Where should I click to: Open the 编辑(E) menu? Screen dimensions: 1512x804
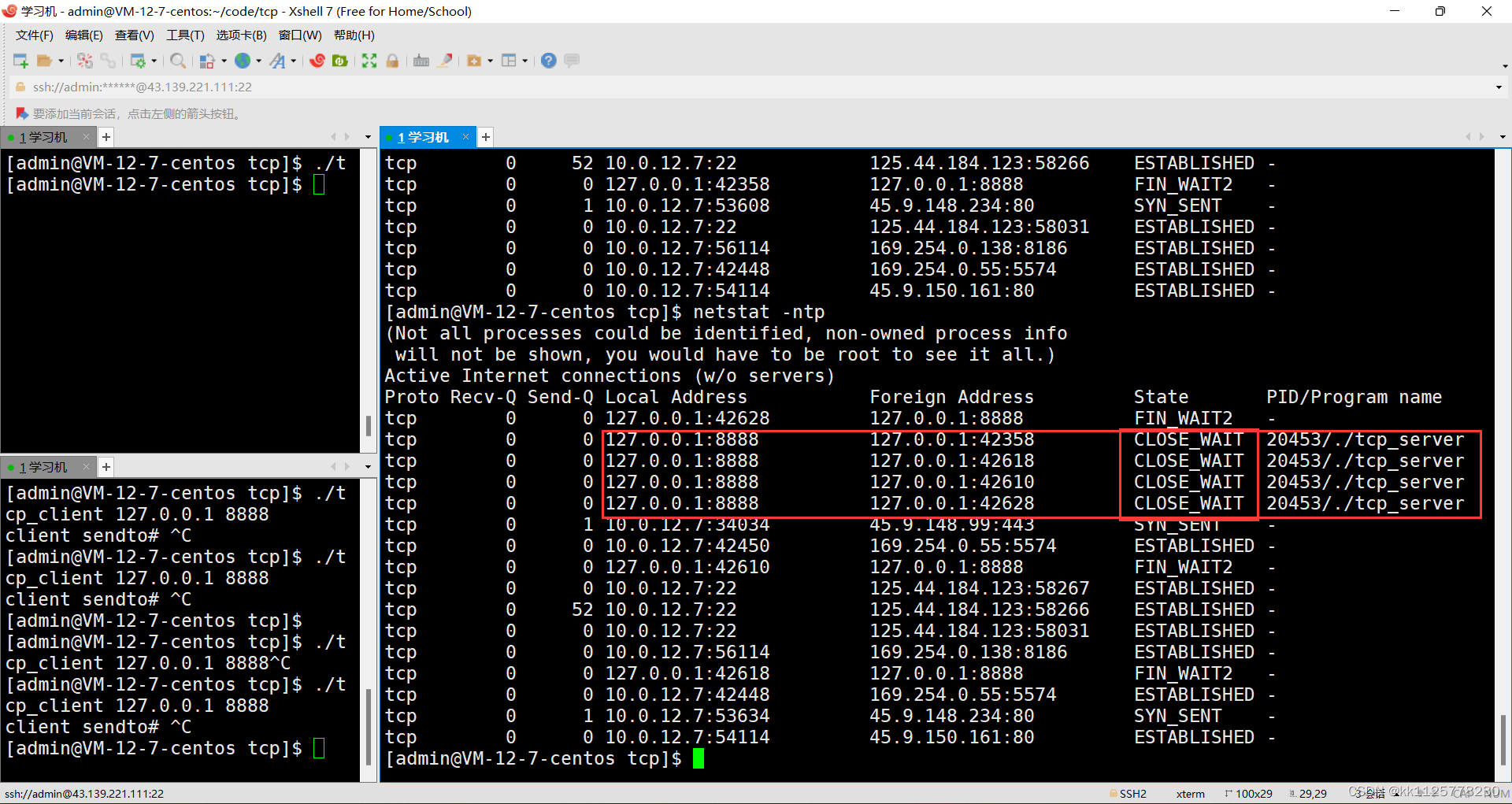(84, 35)
